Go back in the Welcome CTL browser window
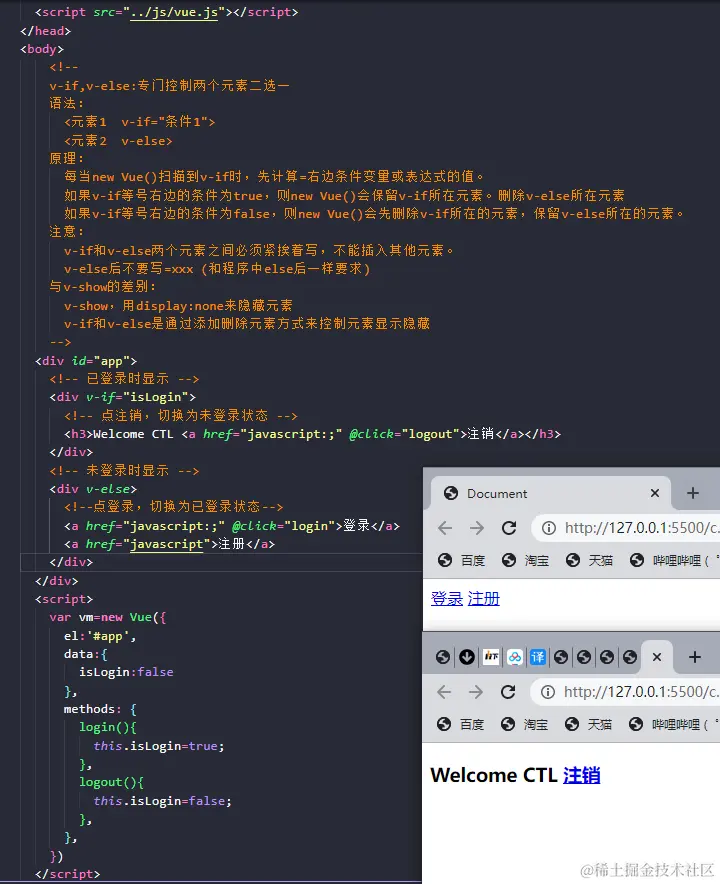720x884 pixels. (444, 692)
